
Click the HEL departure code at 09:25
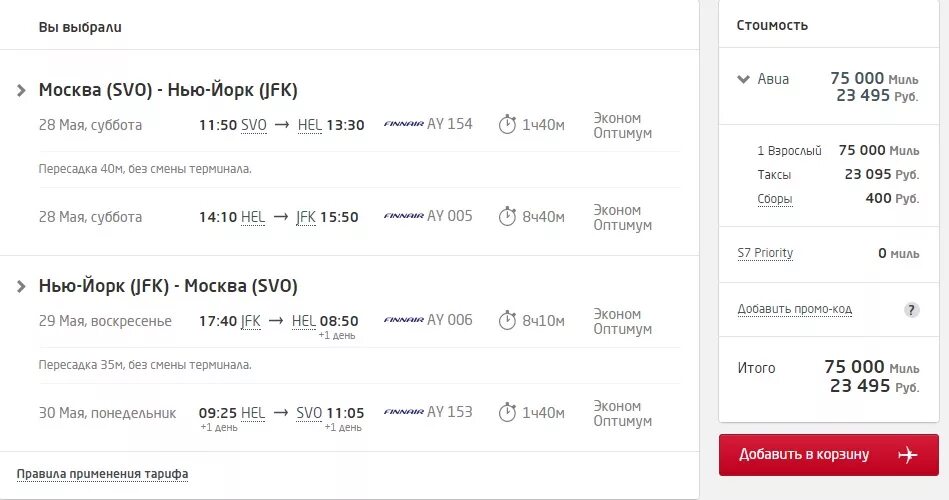click(x=253, y=412)
